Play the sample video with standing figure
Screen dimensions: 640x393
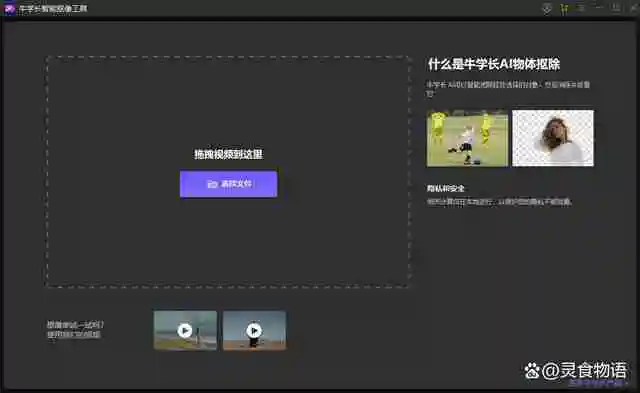click(185, 330)
